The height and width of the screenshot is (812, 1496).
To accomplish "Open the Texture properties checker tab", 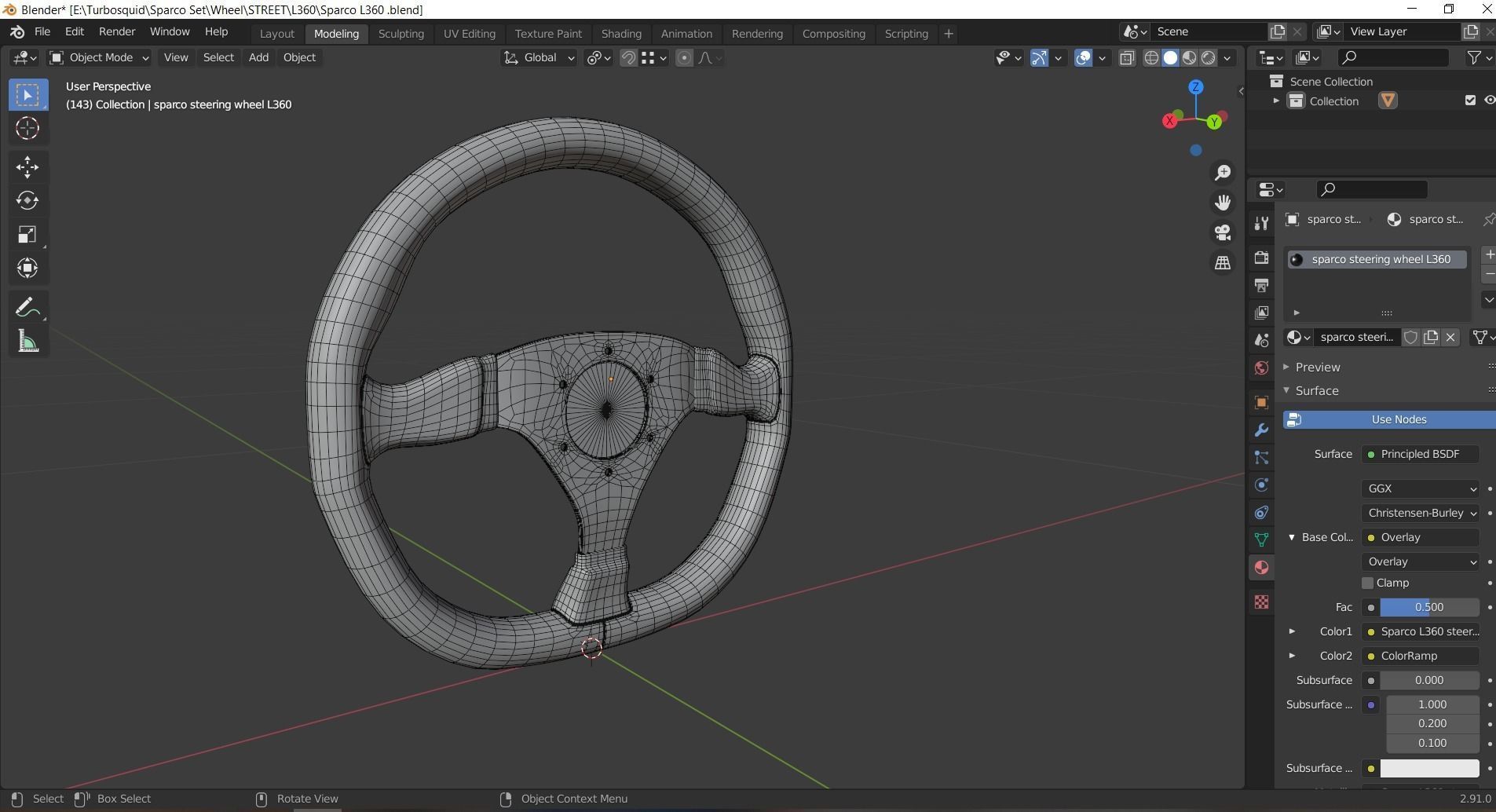I will tap(1261, 602).
